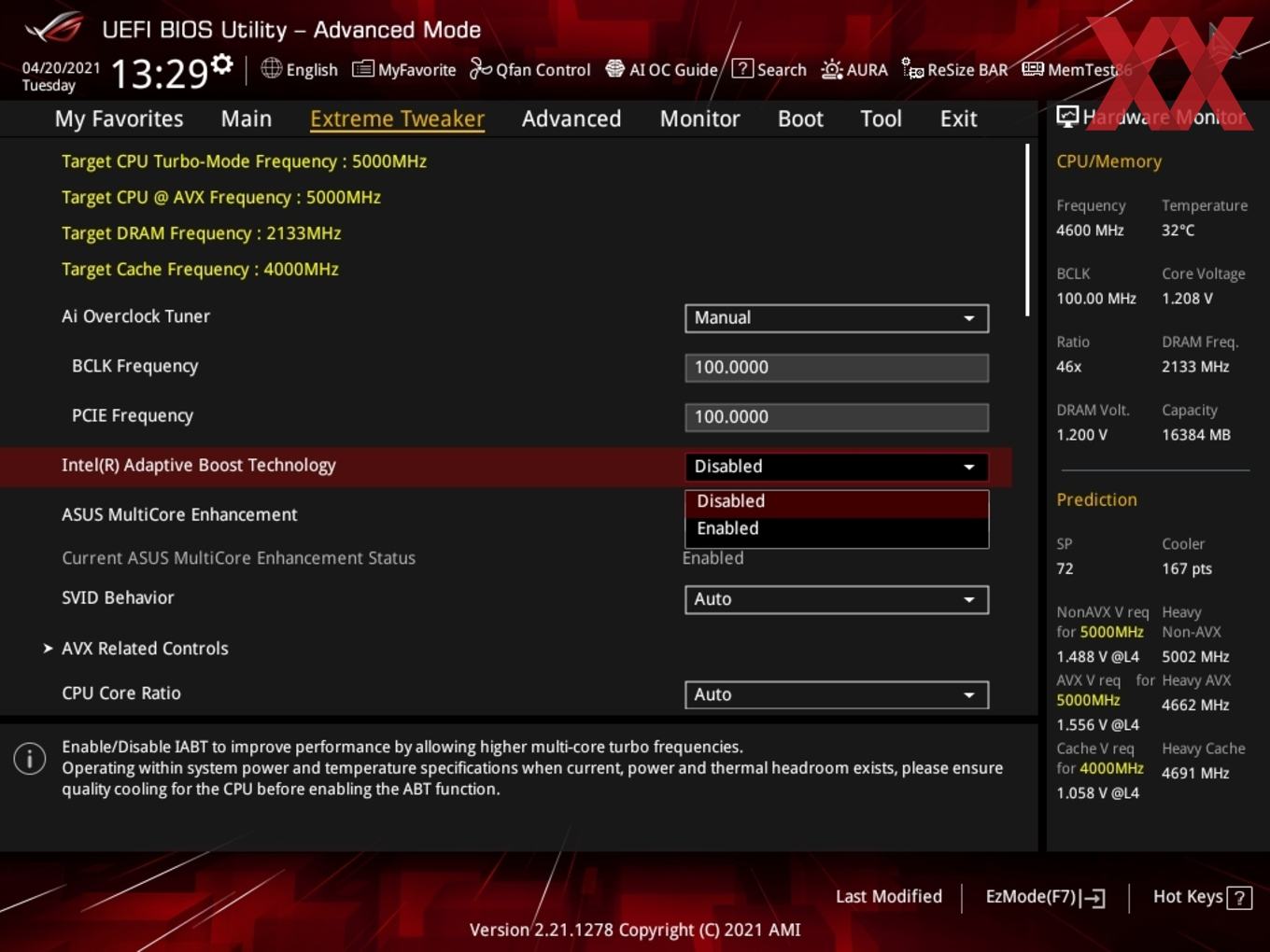Image resolution: width=1270 pixels, height=952 pixels.
Task: Launch AI OC Guide icon
Action: [x=614, y=69]
